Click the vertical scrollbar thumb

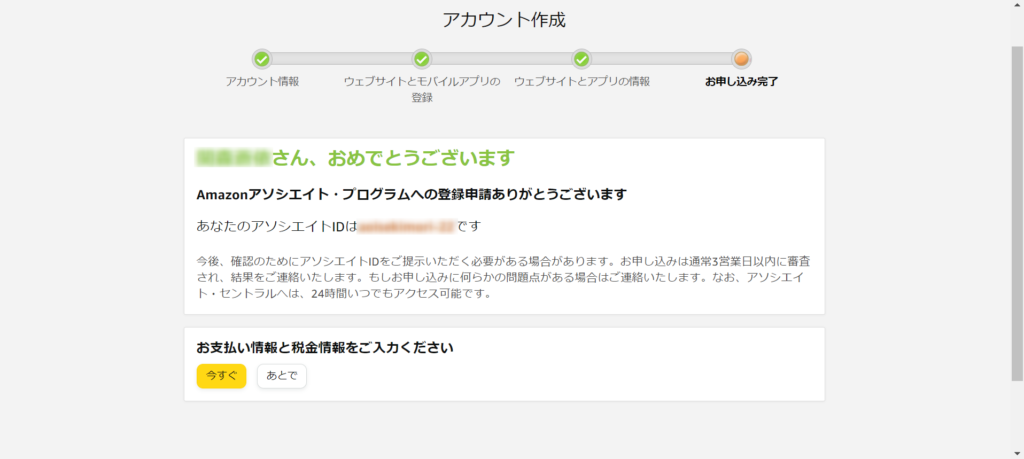point(1017,213)
